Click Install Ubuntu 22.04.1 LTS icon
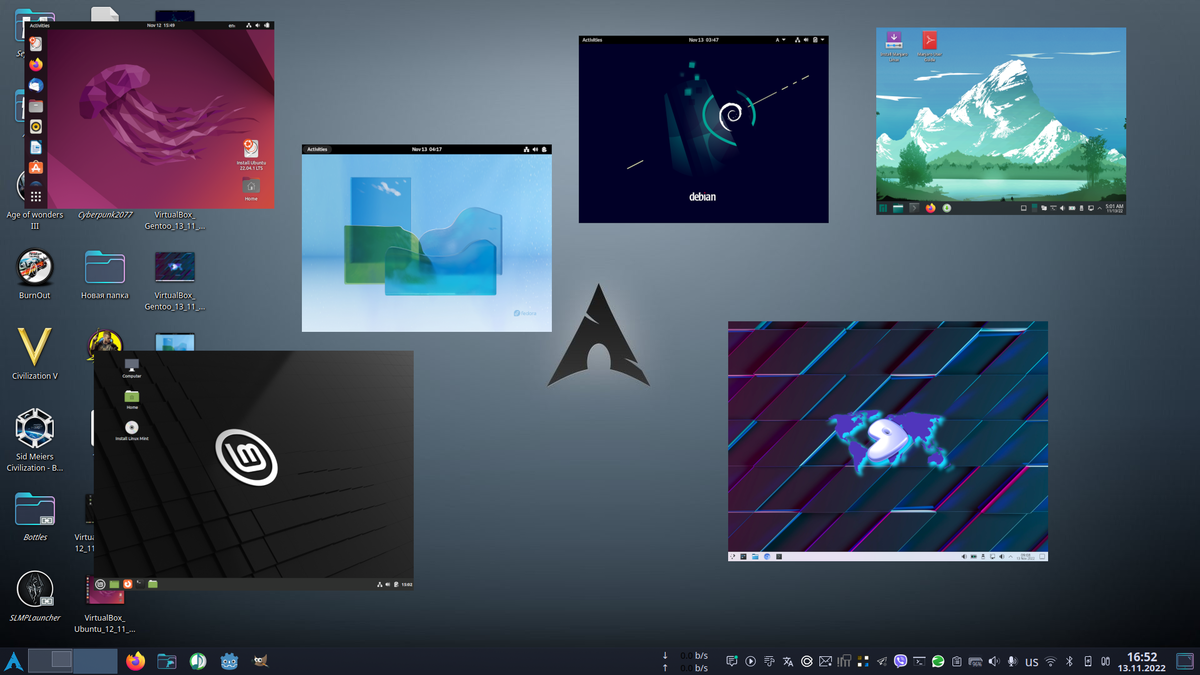 251,155
